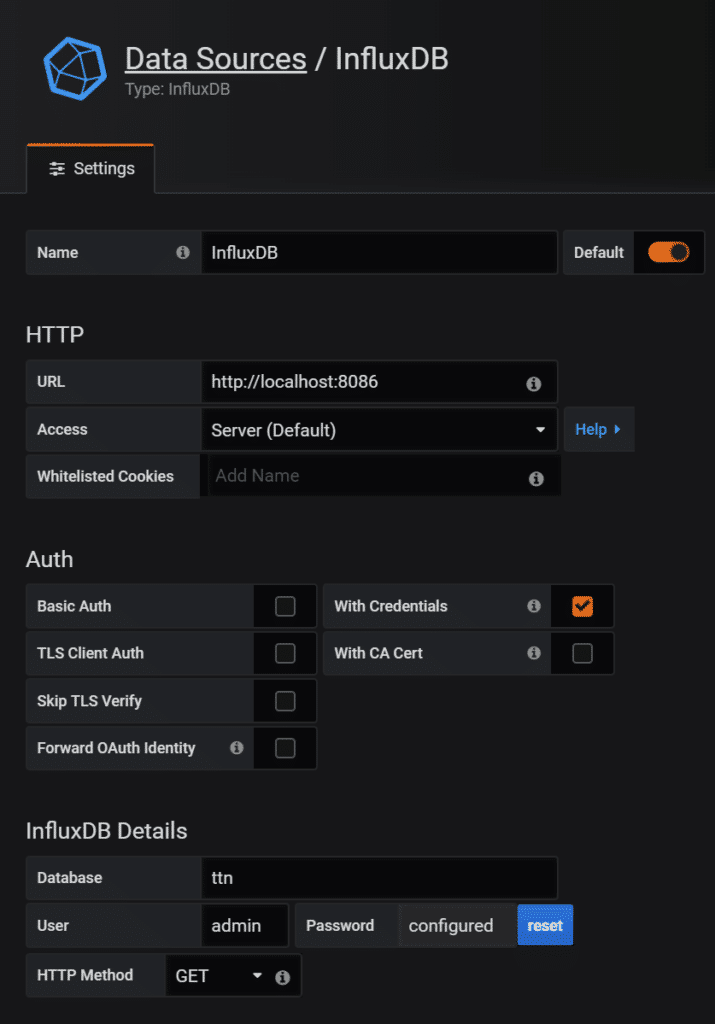Click the reset password button
715x1024 pixels.
[x=545, y=925]
